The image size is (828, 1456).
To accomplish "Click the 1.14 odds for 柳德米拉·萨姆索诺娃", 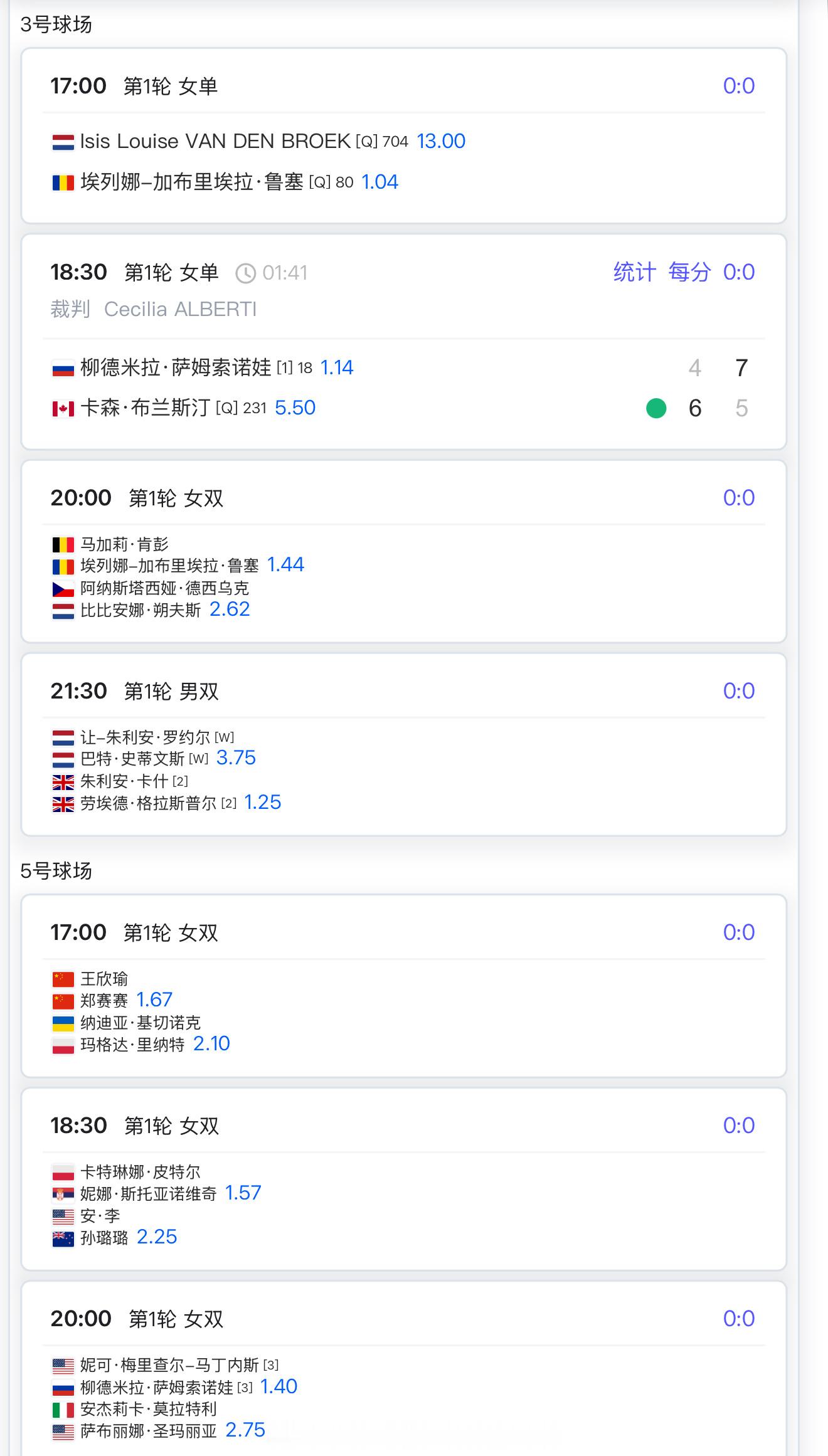I will (337, 367).
